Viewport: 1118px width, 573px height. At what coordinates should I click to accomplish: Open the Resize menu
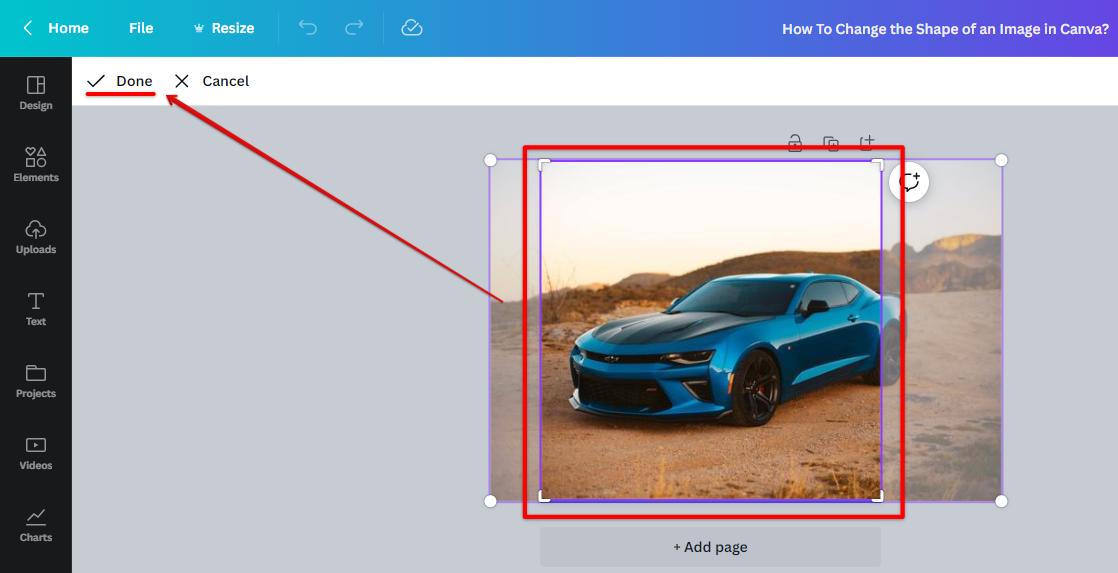[223, 28]
